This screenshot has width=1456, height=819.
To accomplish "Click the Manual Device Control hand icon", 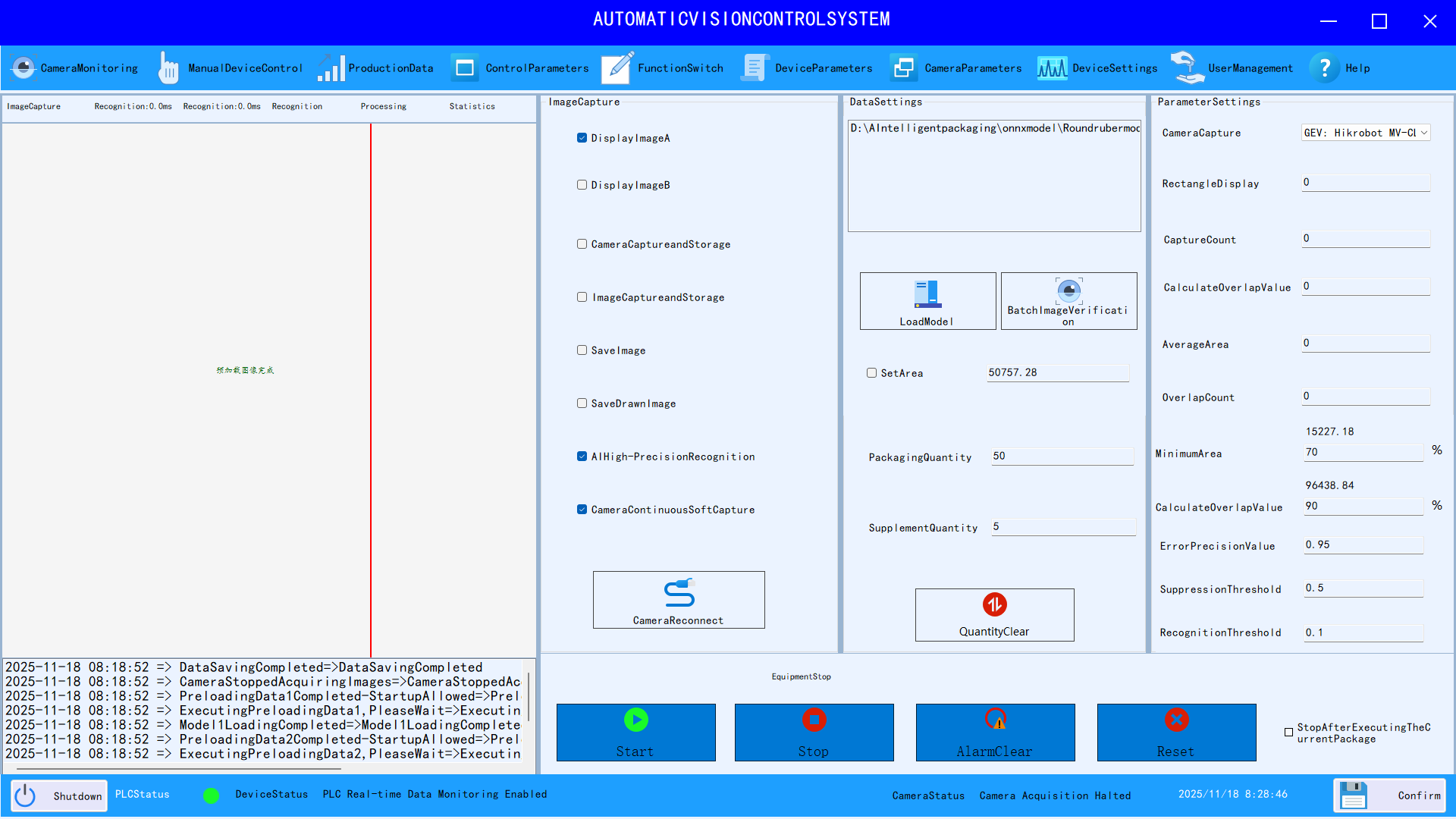I will [x=168, y=68].
